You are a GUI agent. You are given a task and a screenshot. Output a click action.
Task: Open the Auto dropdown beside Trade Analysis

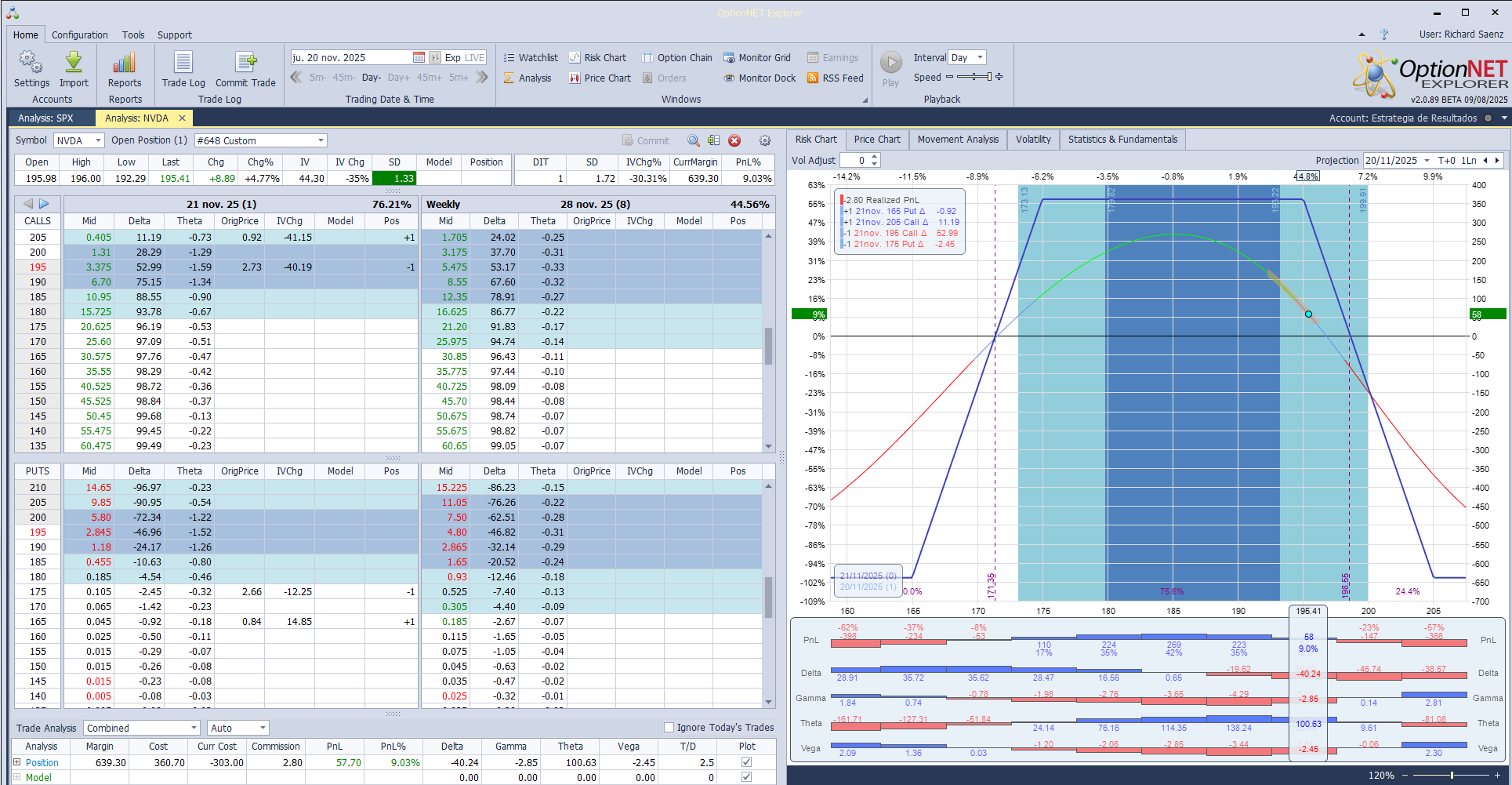(263, 728)
